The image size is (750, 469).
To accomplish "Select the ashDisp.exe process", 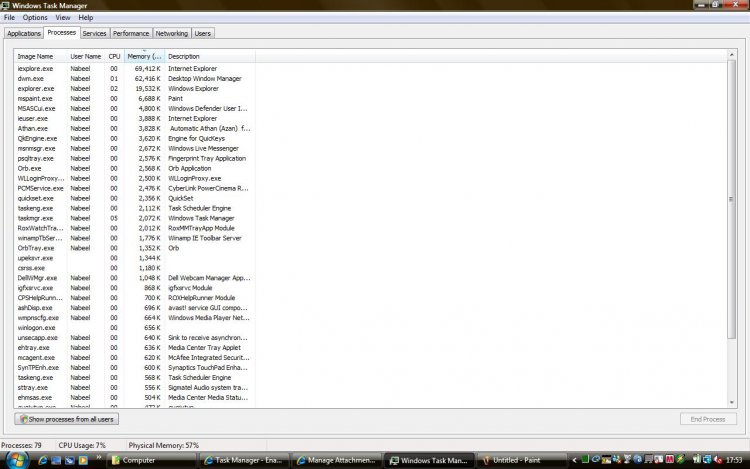I will point(134,308).
